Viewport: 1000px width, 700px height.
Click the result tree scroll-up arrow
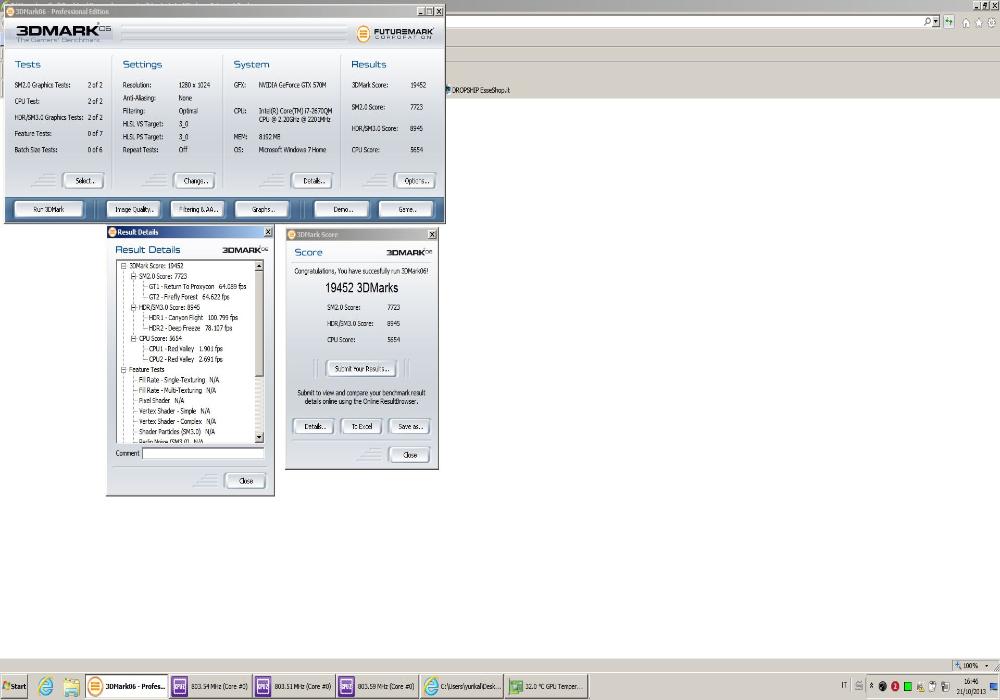(259, 266)
